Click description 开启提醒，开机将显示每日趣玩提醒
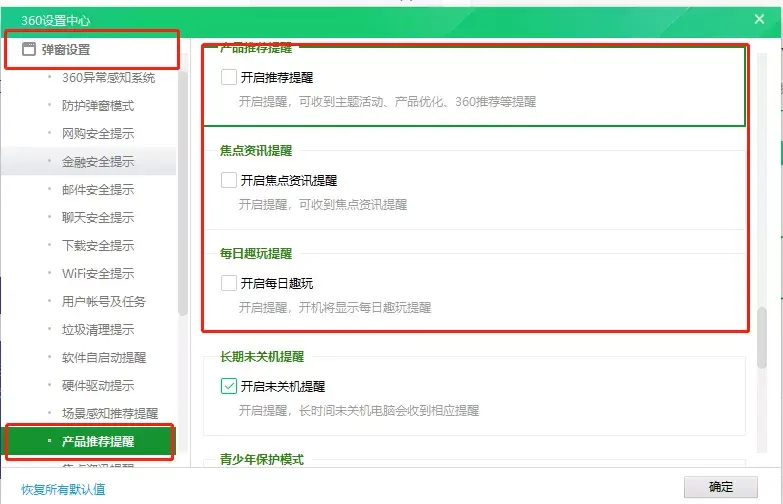Viewport: 783px width, 504px height. (335, 307)
